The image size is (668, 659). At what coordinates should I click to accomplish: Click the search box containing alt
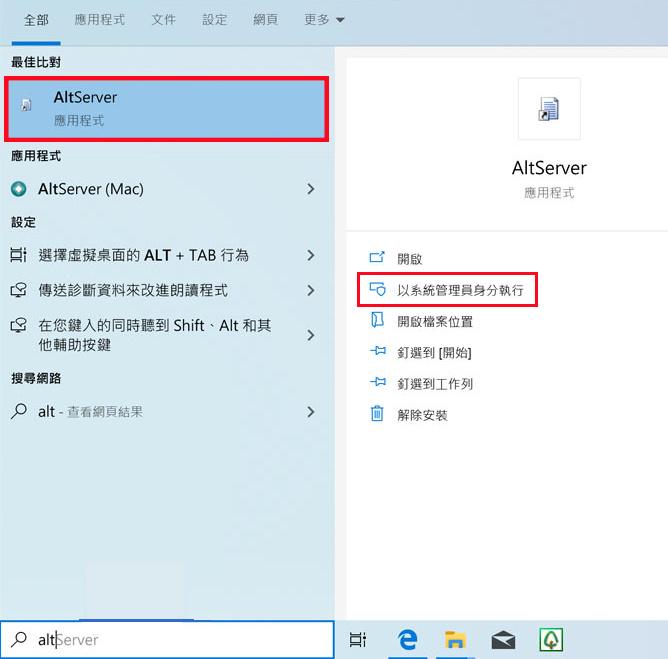(167, 639)
